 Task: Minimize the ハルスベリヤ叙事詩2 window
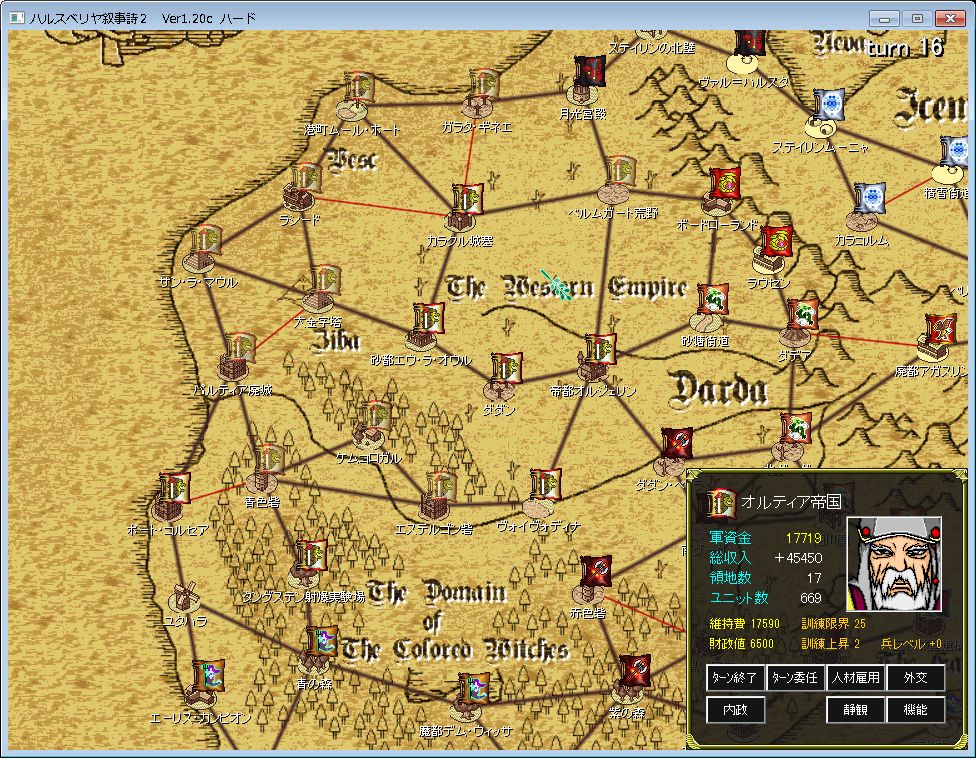tap(884, 19)
